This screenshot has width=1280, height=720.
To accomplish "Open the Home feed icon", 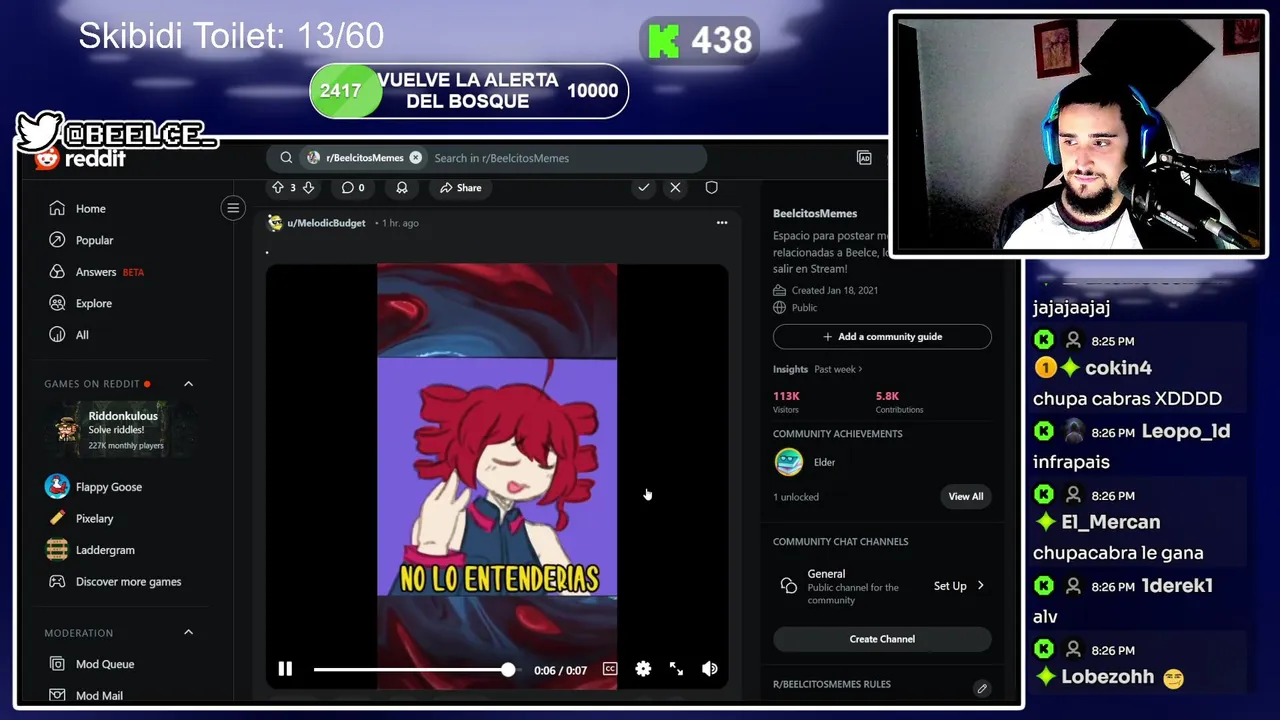I will pos(57,208).
